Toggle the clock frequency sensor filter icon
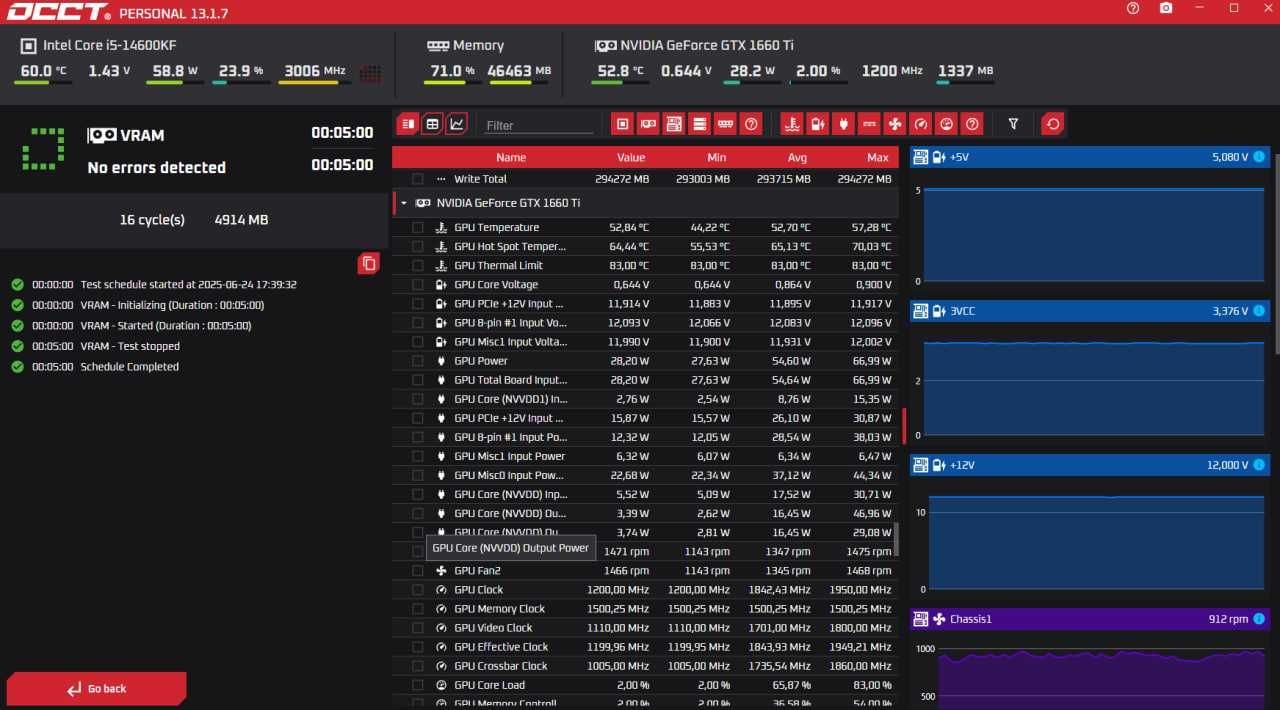This screenshot has height=710, width=1280. pyautogui.click(x=921, y=124)
